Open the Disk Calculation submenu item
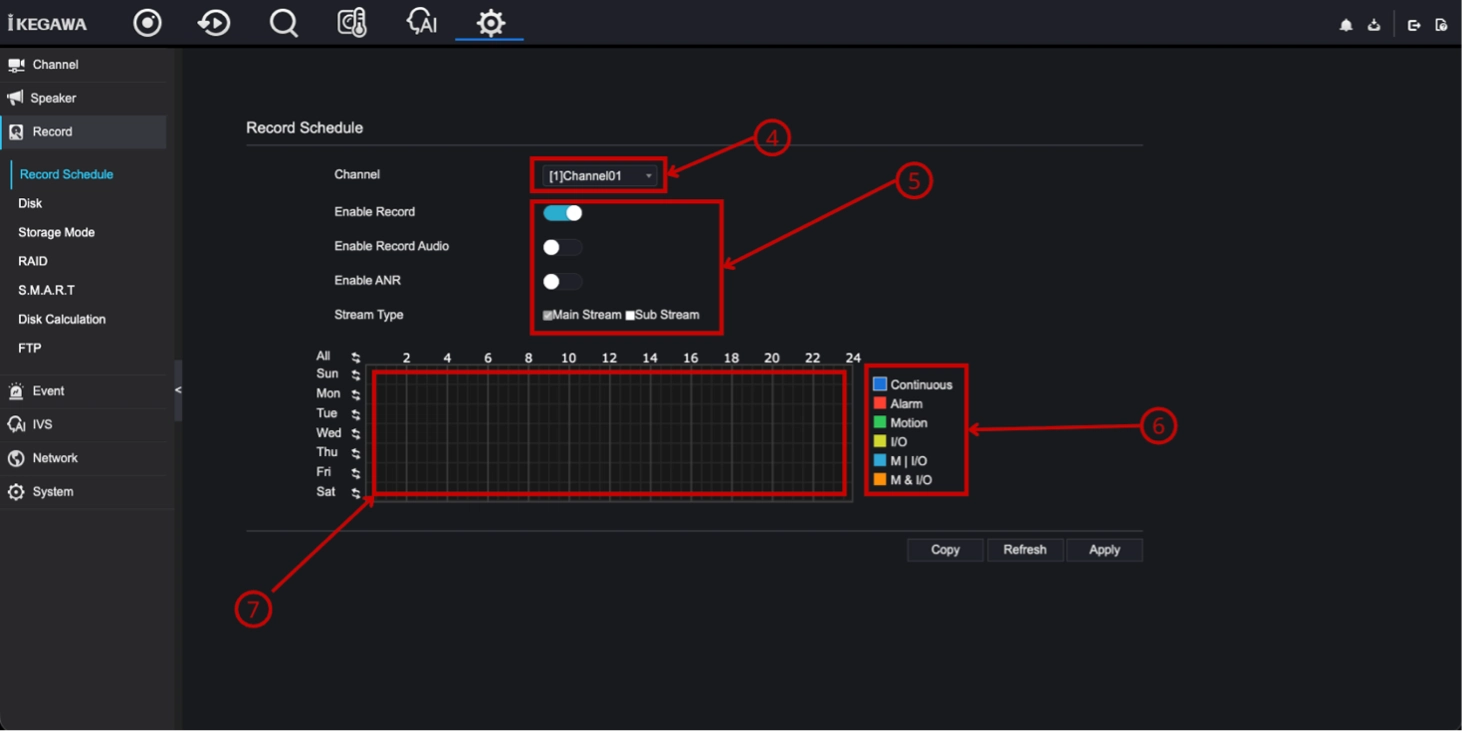Image resolution: width=1466 pixels, height=733 pixels. (62, 320)
